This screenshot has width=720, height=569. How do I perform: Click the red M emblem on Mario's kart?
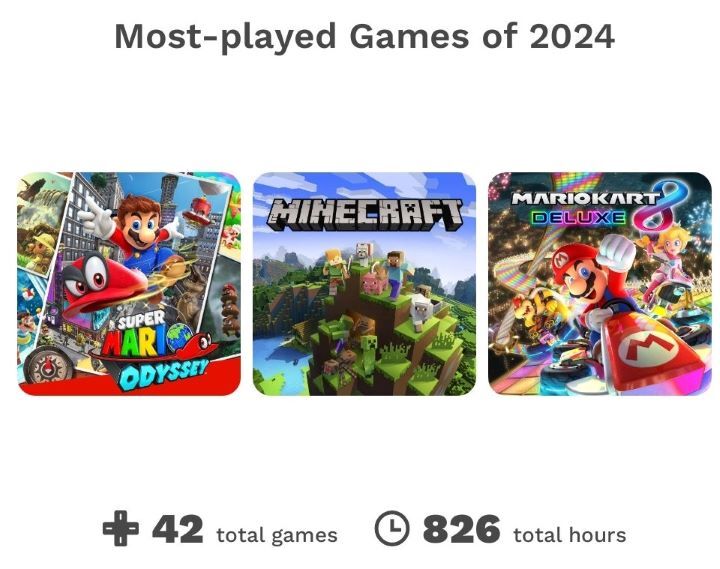(648, 351)
